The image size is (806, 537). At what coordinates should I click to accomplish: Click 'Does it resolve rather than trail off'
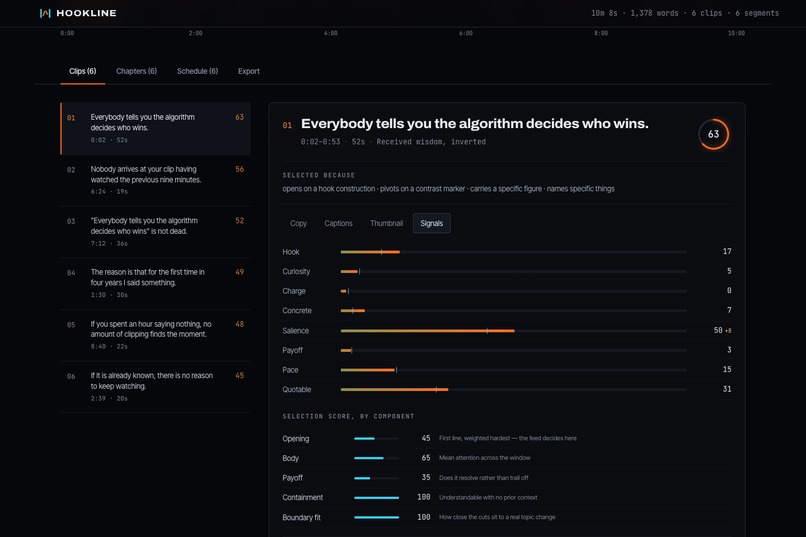coord(484,478)
